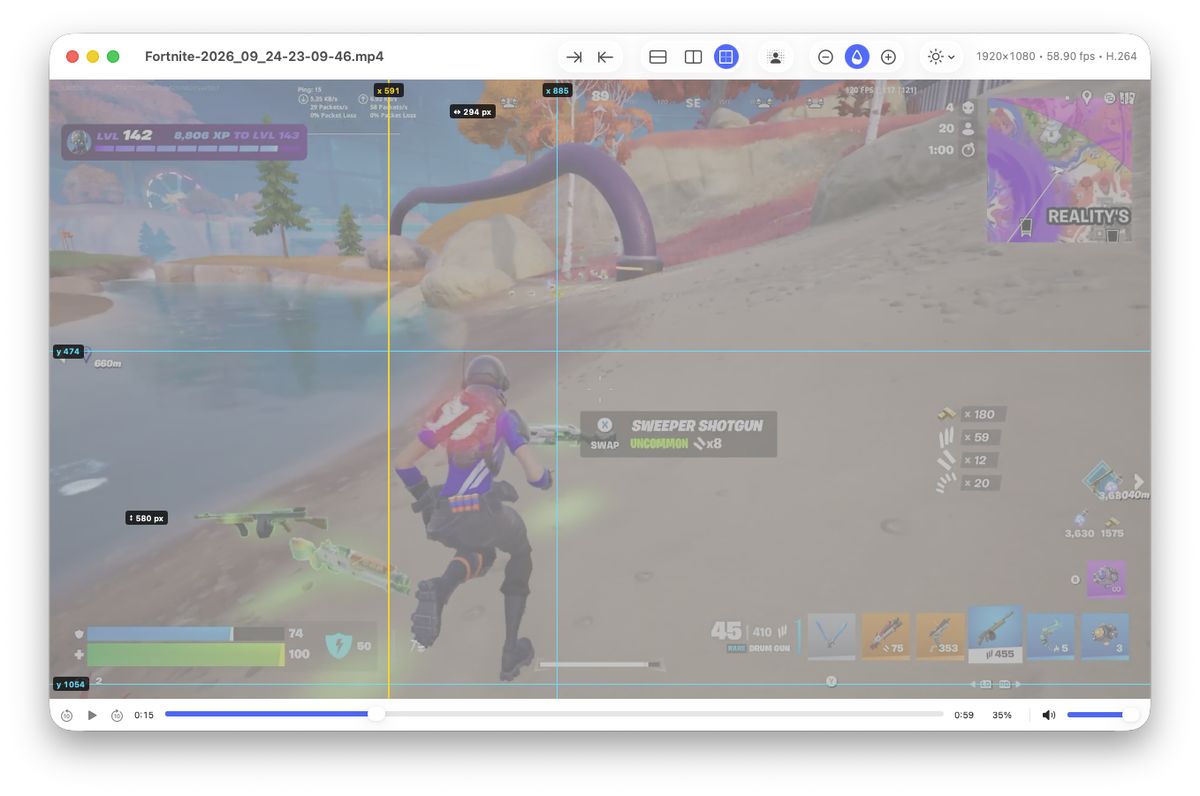Switch to horizontal split guide layout
This screenshot has height=796, width=1200.
(x=658, y=57)
